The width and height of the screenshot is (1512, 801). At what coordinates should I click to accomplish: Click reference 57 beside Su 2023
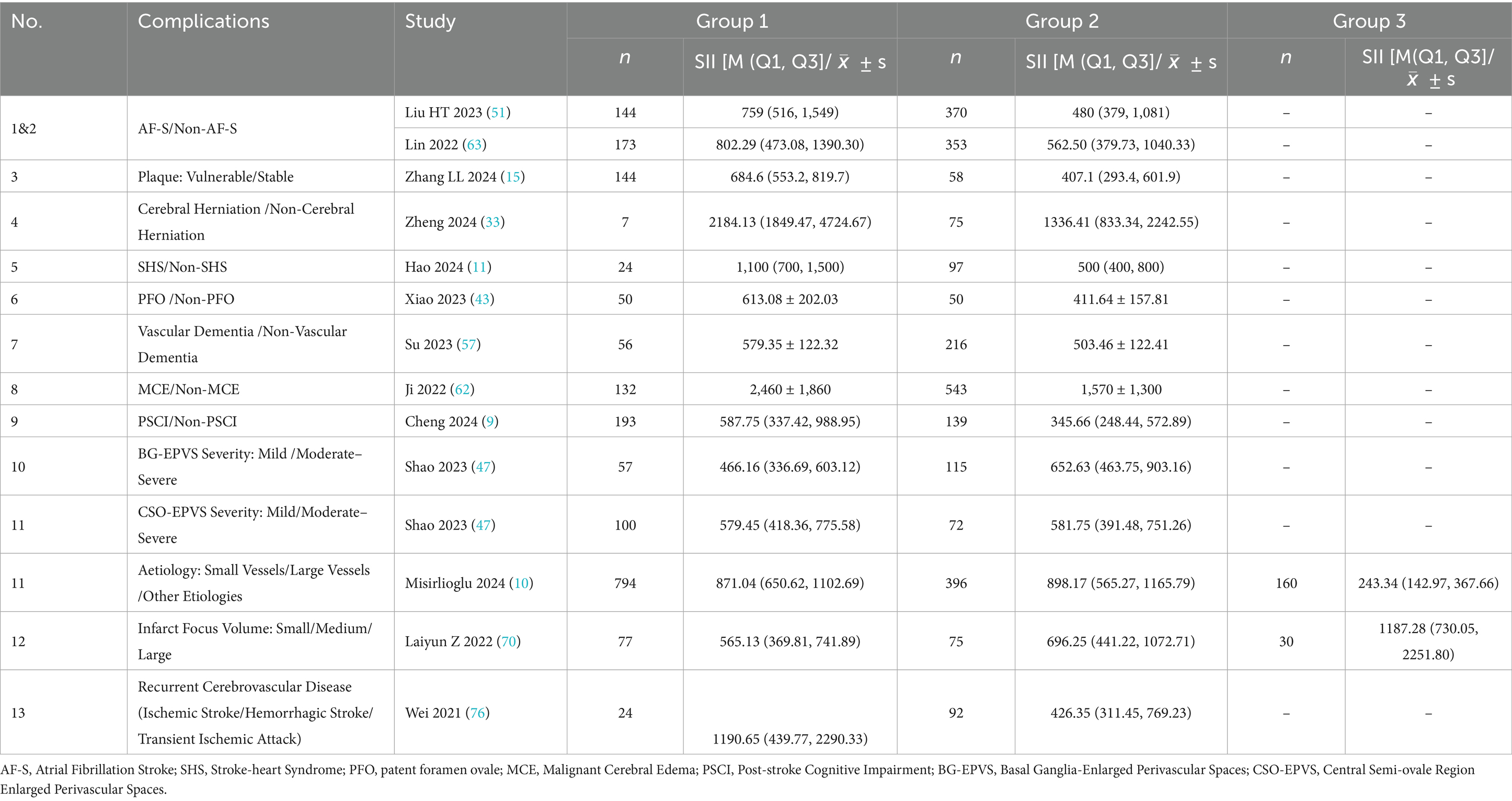coord(468,345)
